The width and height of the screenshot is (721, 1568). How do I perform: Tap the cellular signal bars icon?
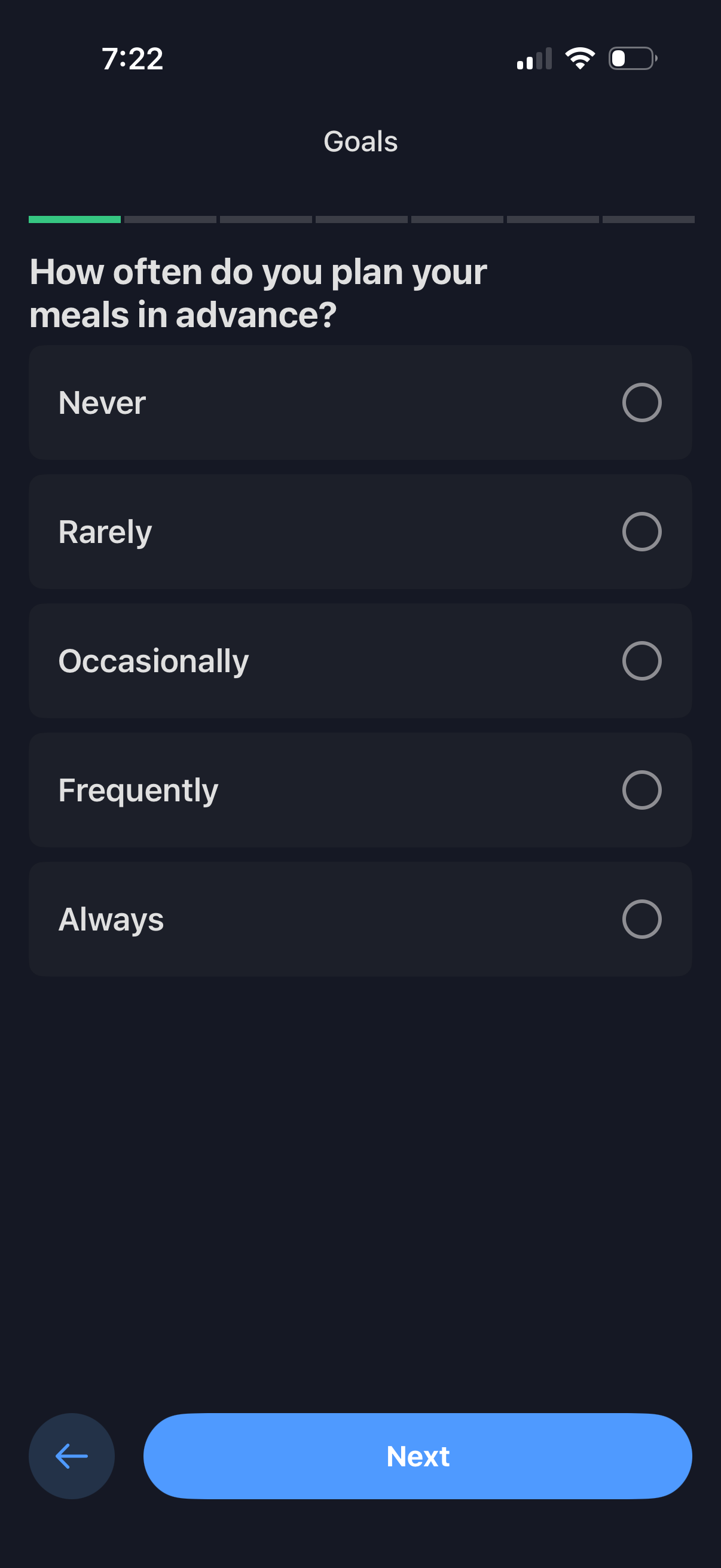[534, 59]
